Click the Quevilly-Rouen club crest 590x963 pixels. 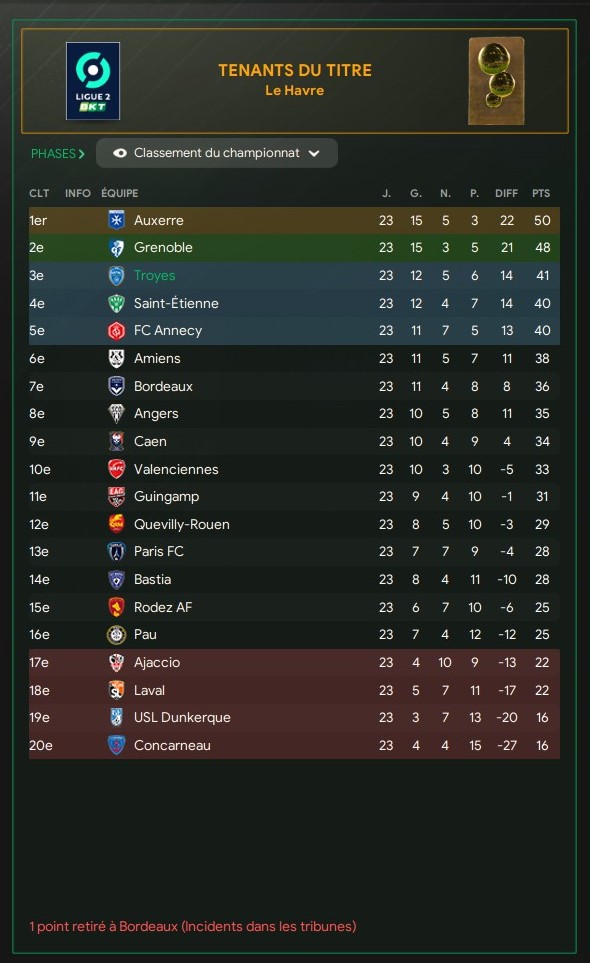point(116,524)
